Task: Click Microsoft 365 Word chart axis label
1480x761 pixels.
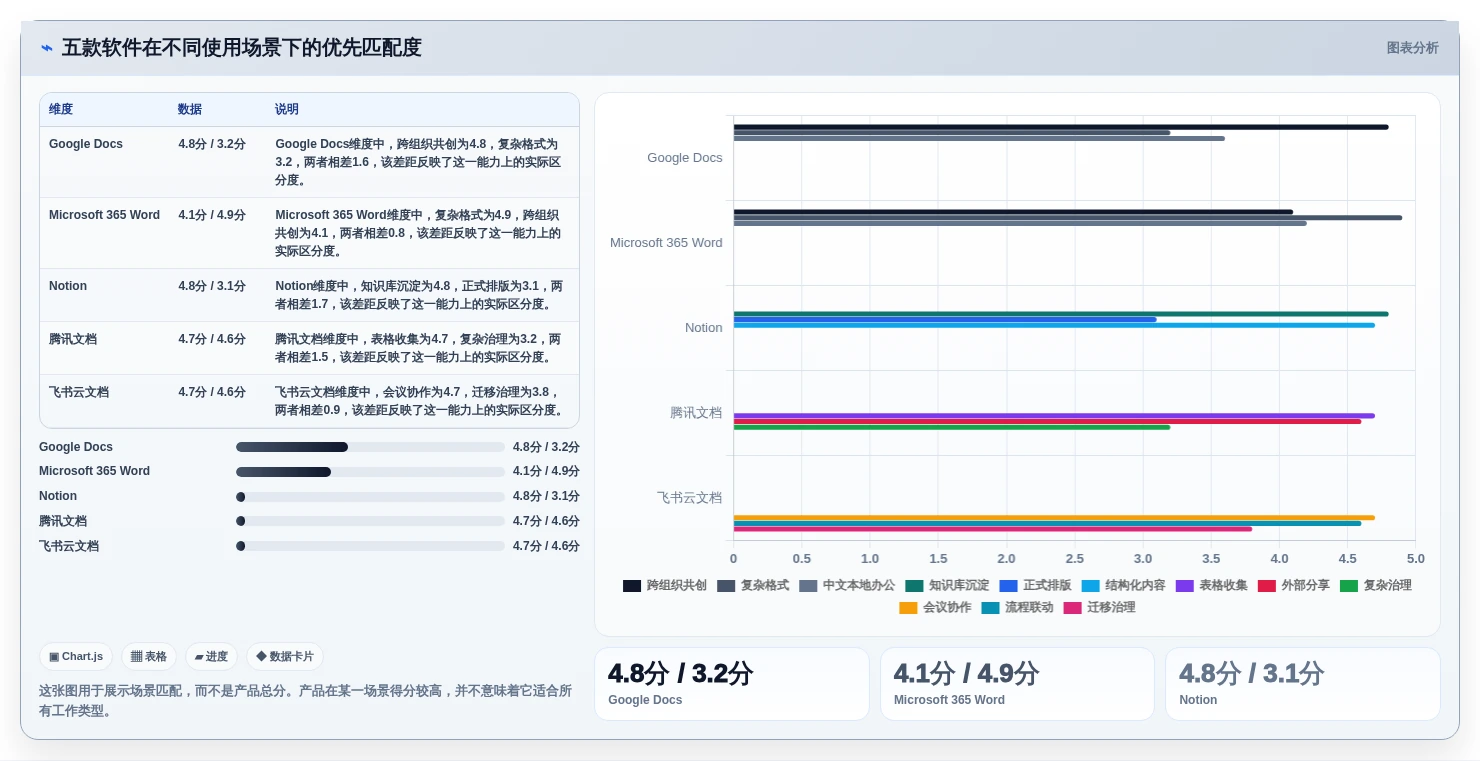Action: [x=666, y=243]
